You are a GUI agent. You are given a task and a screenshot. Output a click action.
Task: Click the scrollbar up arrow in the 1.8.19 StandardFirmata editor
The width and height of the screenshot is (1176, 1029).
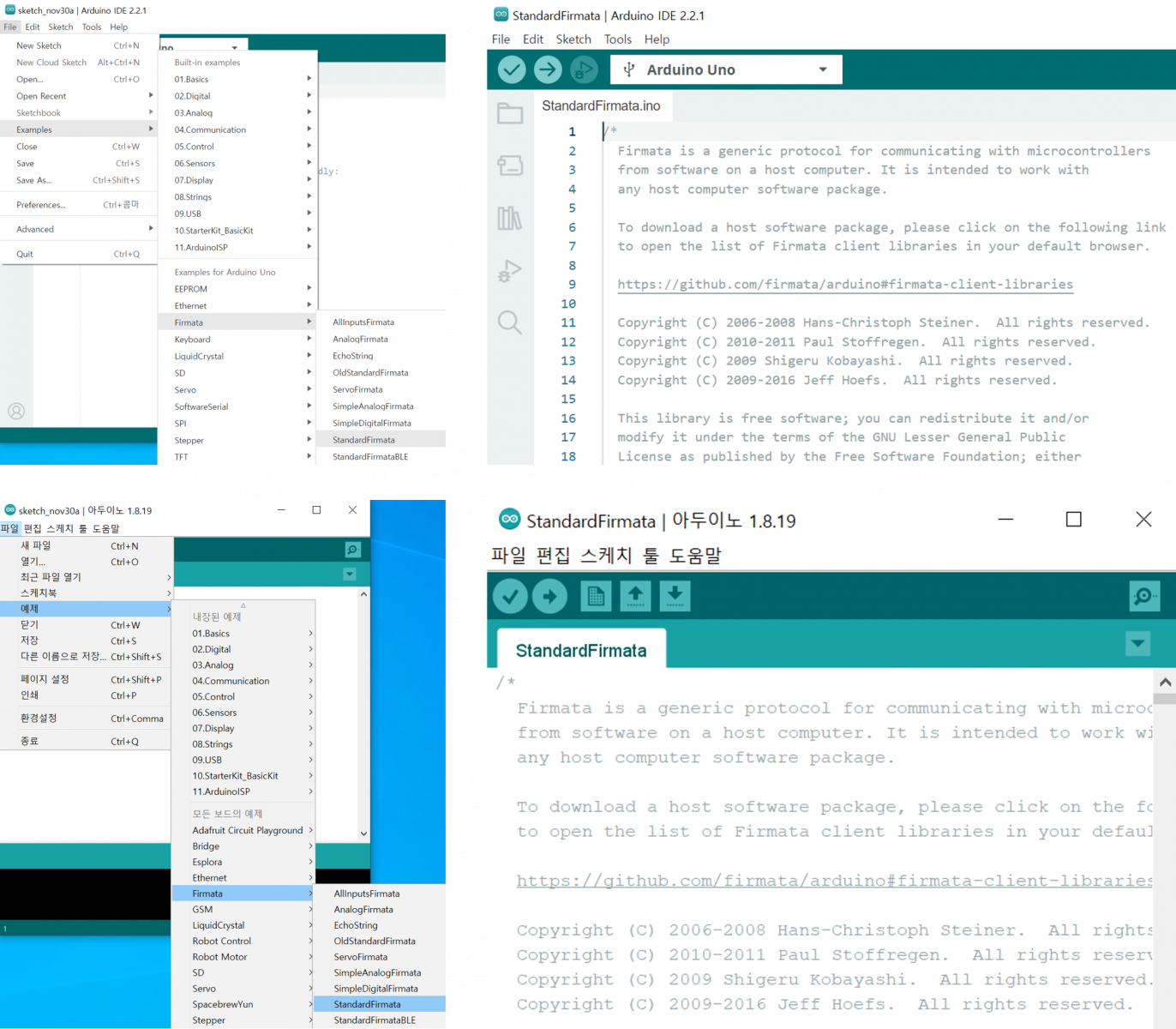coord(1165,683)
